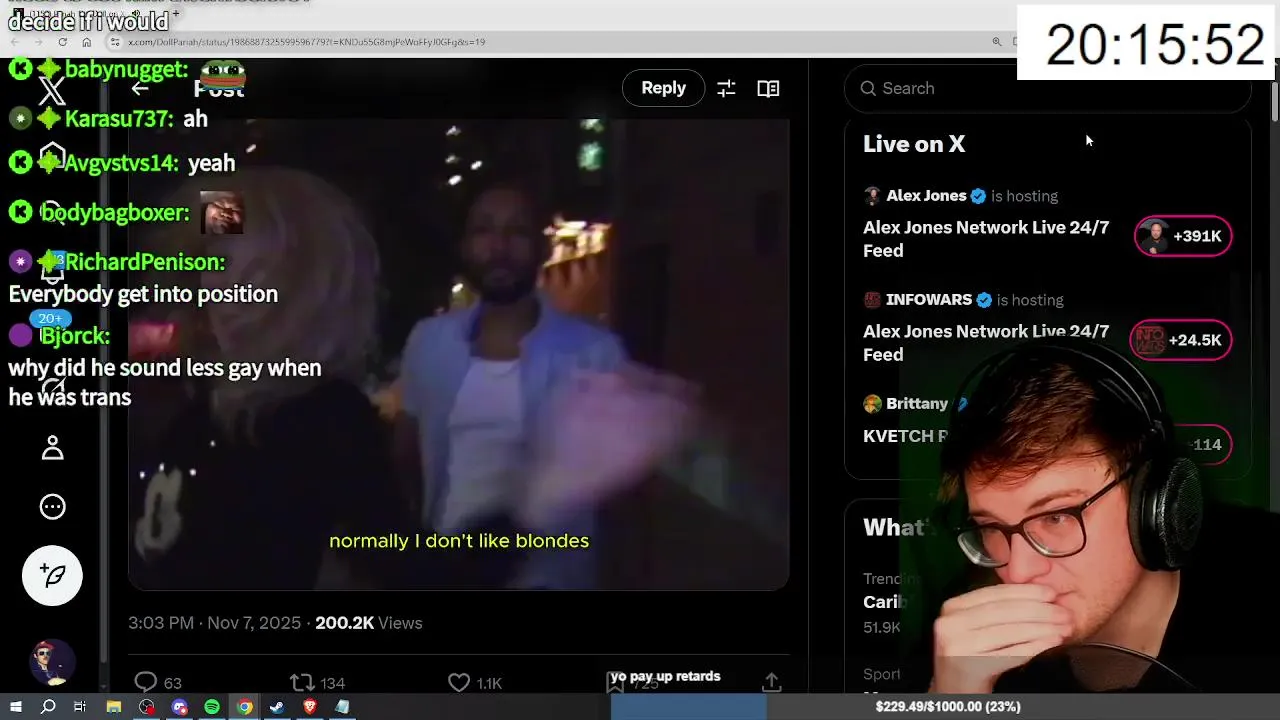Open the More circle icon in sidebar

52,507
